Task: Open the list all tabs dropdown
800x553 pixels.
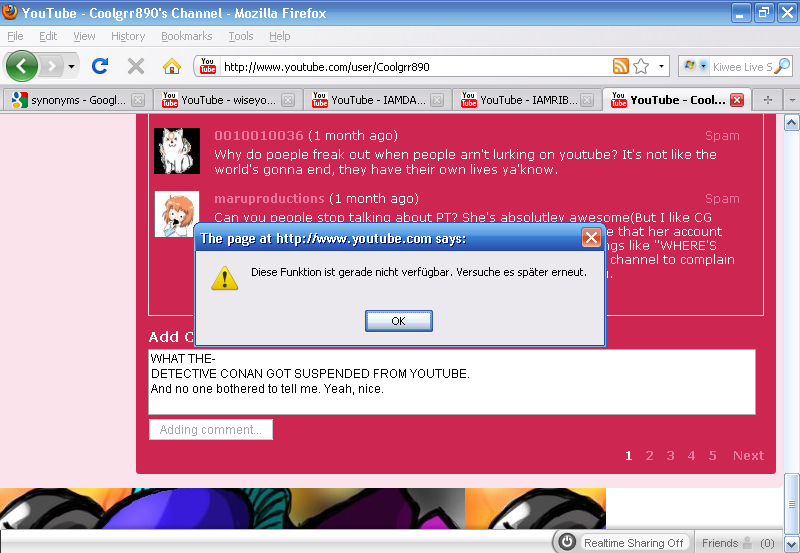Action: pyautogui.click(x=791, y=100)
